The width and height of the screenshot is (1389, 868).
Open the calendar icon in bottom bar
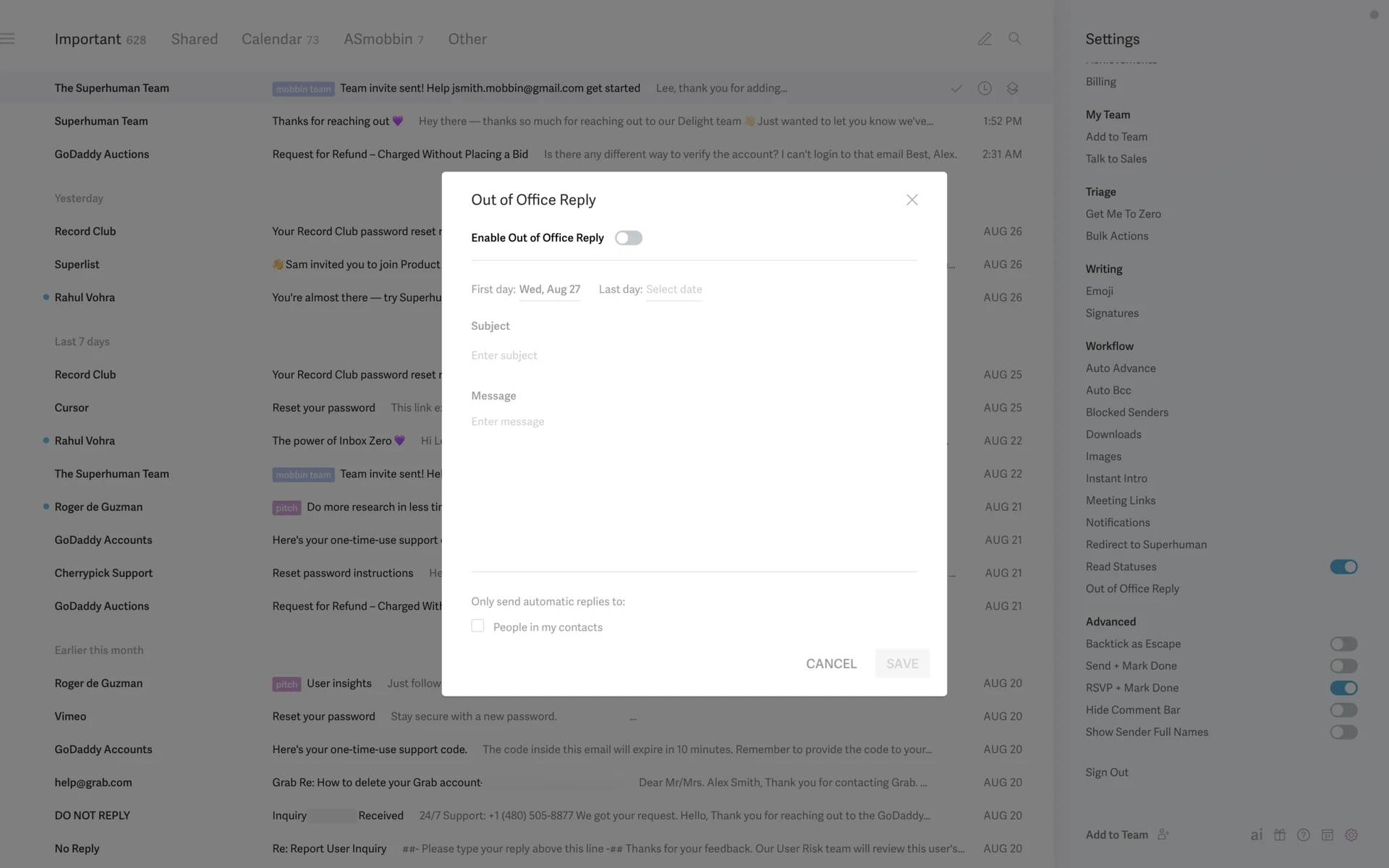coord(1328,835)
